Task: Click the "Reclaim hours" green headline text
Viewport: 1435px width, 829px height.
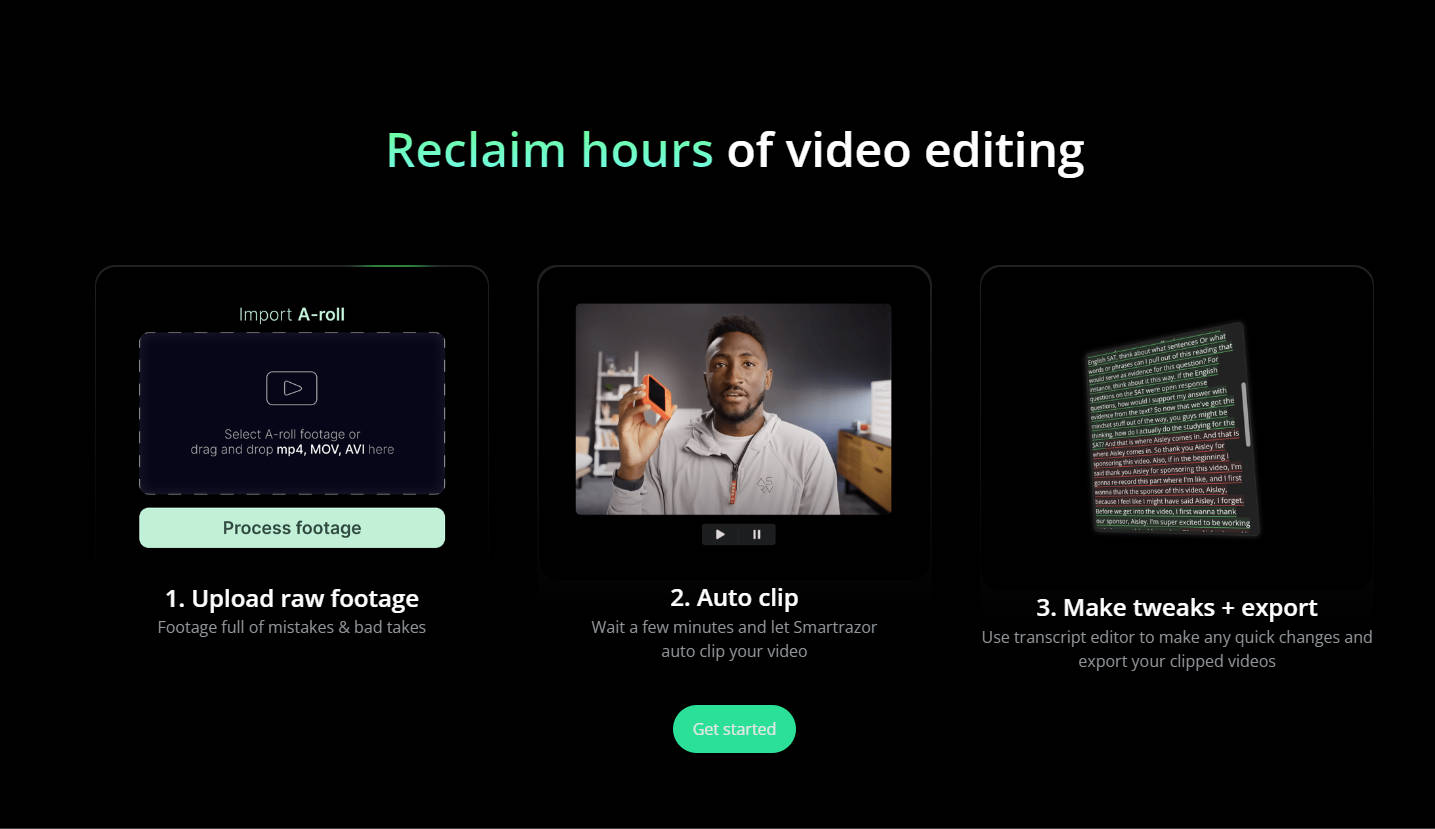Action: [549, 150]
